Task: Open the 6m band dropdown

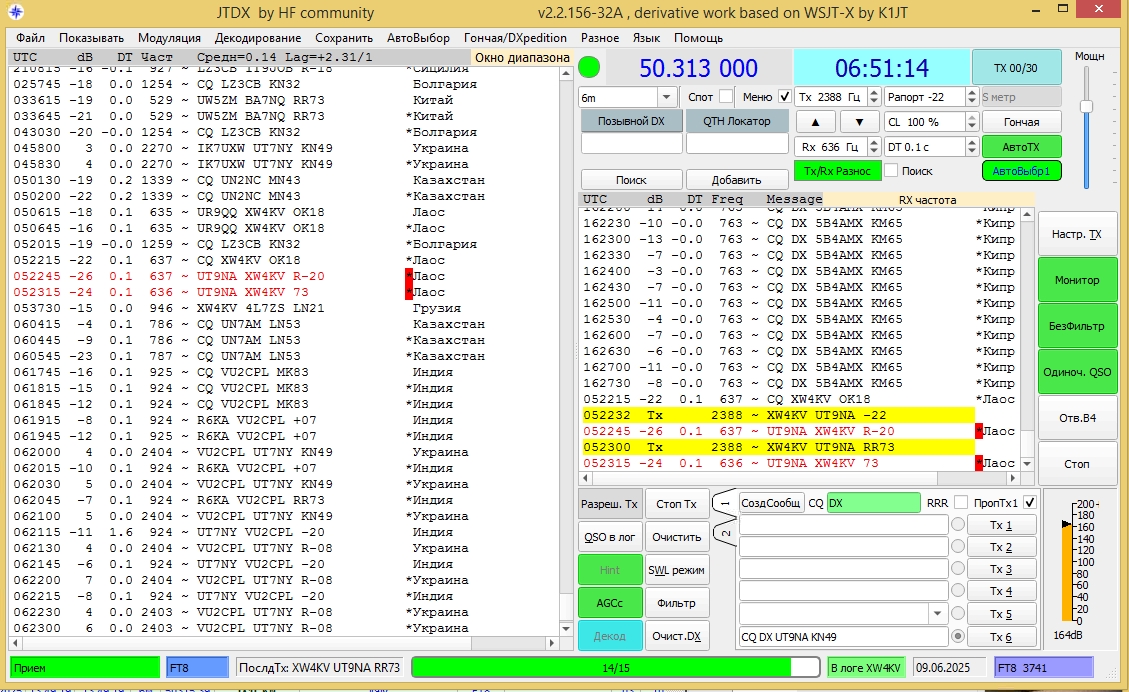Action: [x=666, y=96]
